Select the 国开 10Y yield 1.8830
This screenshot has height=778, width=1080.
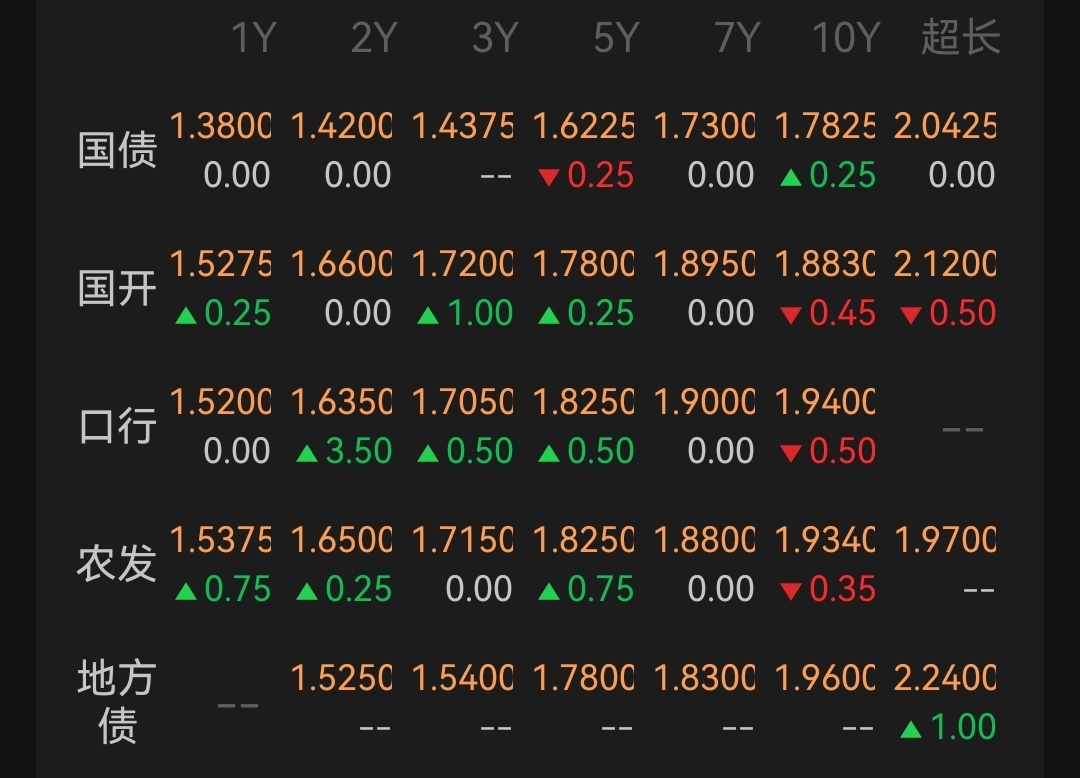[825, 264]
